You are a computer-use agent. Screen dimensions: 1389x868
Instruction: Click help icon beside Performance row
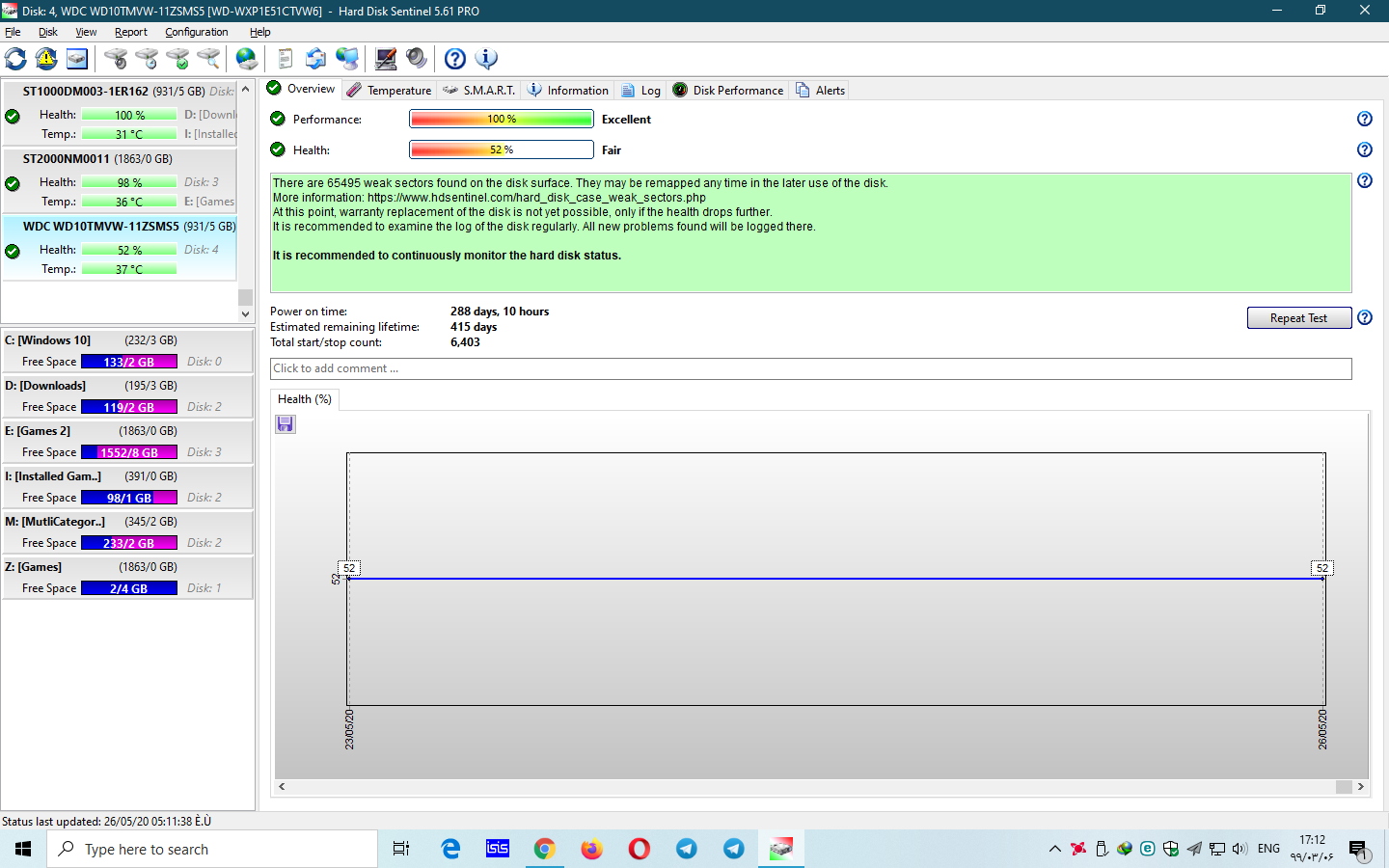[1365, 119]
